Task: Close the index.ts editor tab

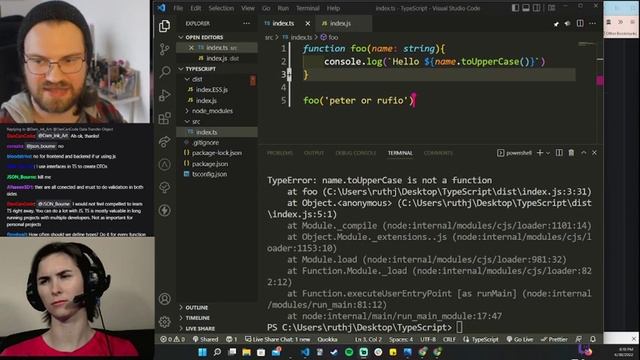Action: [x=308, y=24]
